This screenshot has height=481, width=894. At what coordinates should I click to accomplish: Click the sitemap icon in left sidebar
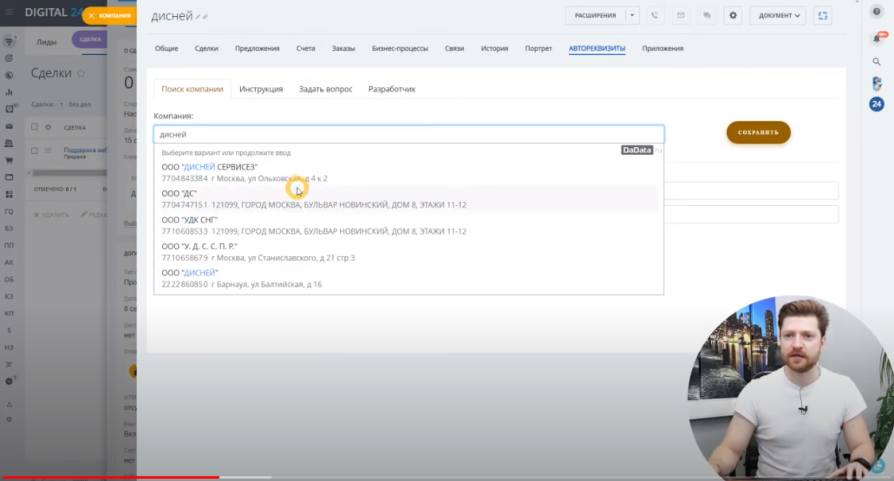[x=9, y=405]
